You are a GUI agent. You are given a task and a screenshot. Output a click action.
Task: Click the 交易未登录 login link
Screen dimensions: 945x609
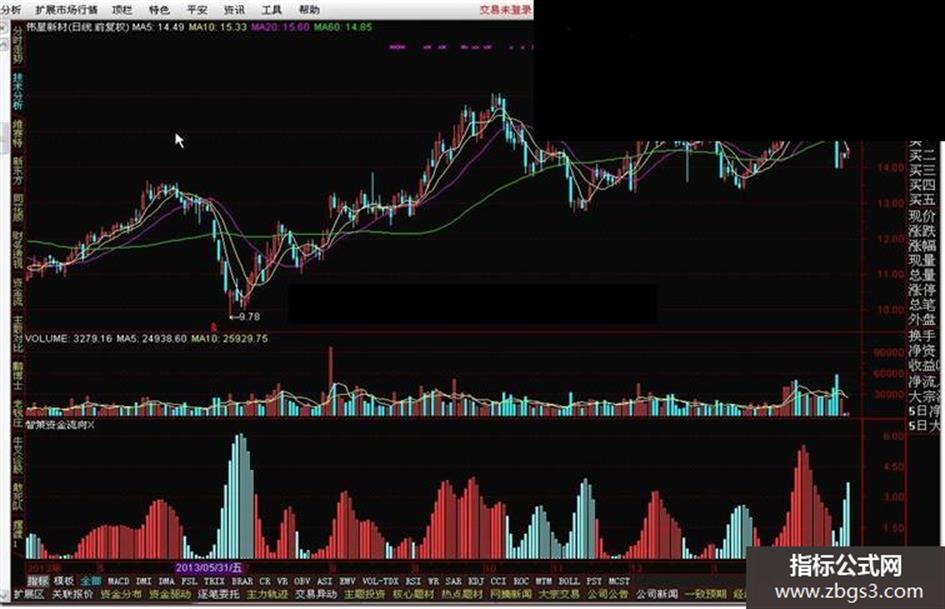tap(506, 10)
